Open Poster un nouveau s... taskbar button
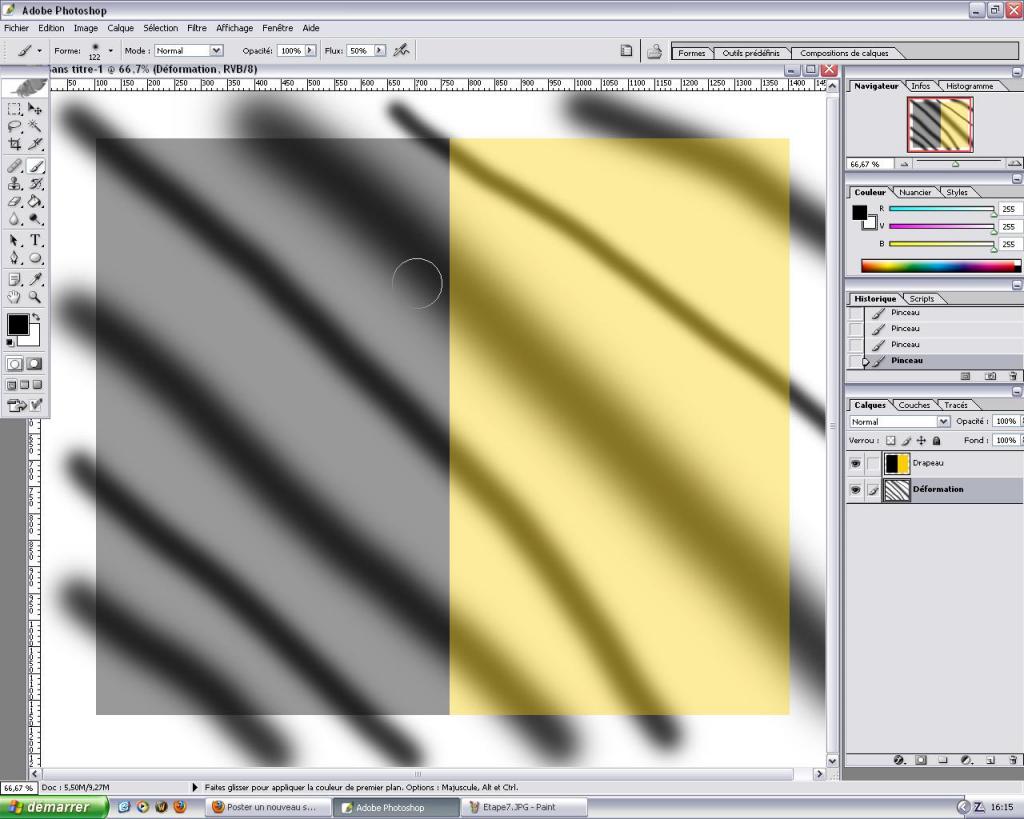The width and height of the screenshot is (1024, 819). point(268,807)
